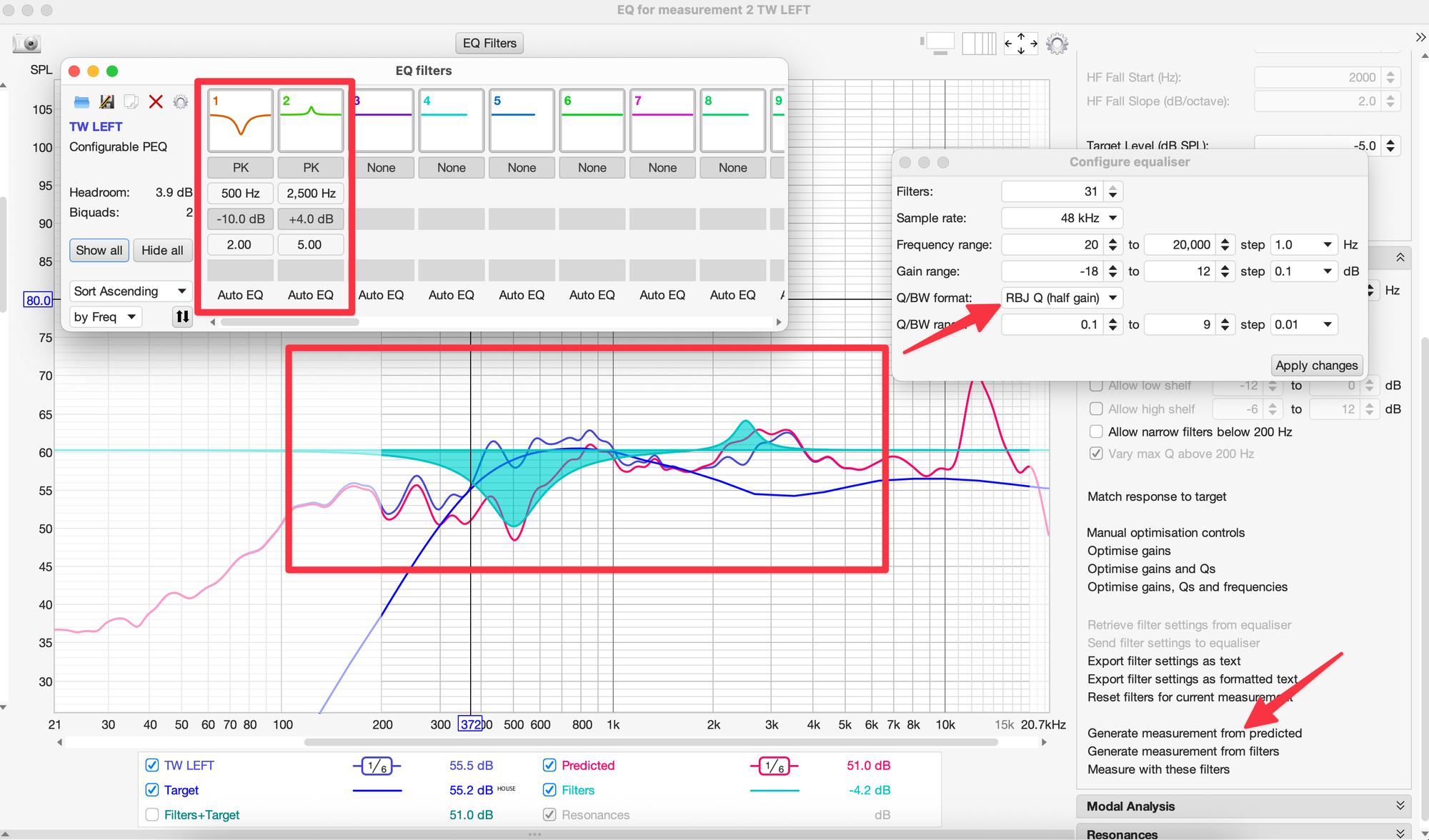Click the red X delete filters icon

click(156, 102)
